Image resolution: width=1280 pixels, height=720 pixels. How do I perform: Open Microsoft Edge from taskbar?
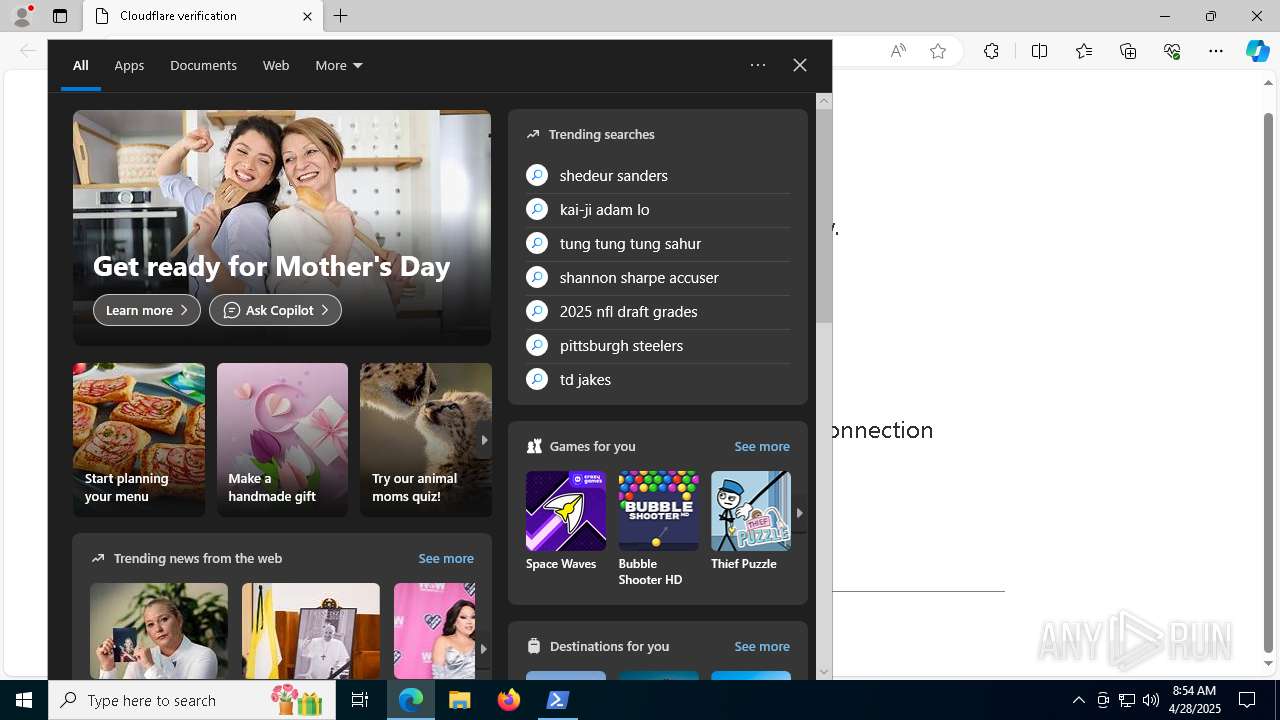tap(411, 700)
